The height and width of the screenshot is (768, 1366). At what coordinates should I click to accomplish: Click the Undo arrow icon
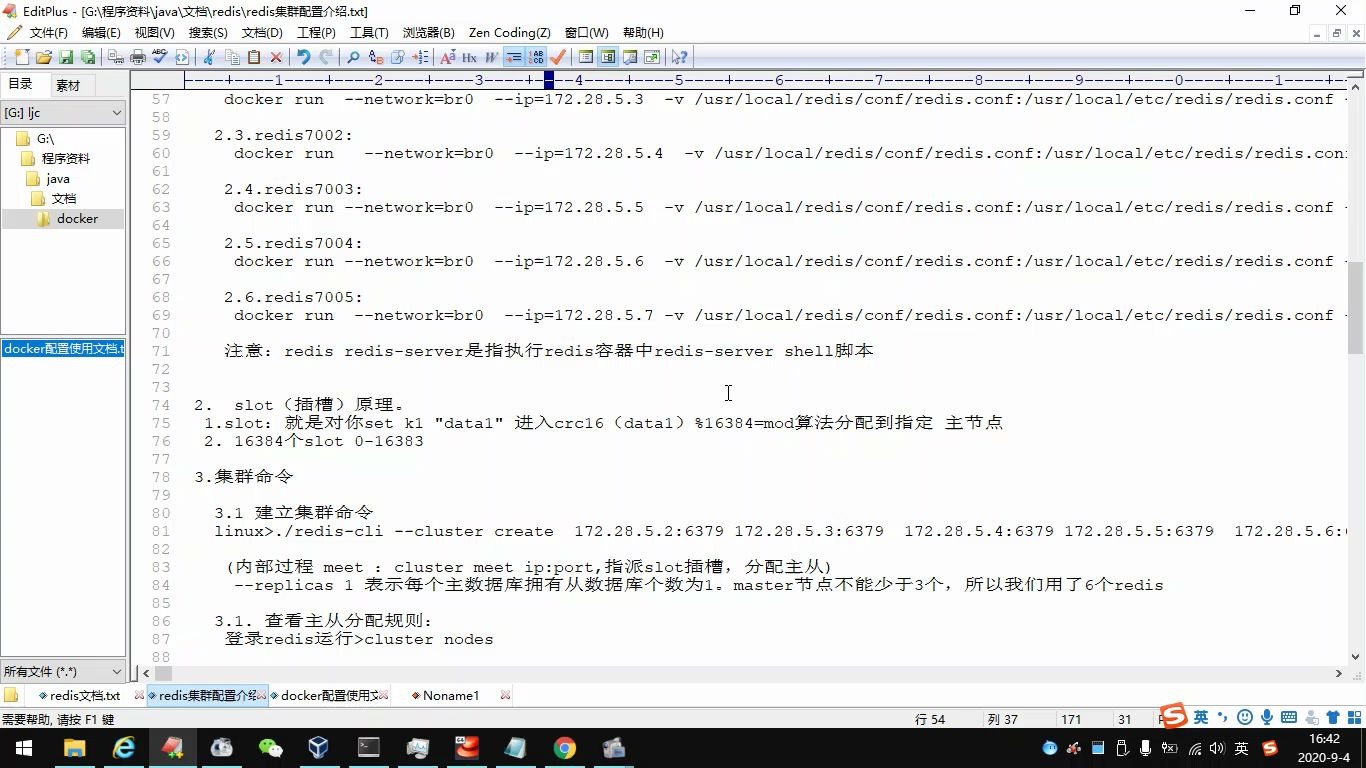(303, 57)
